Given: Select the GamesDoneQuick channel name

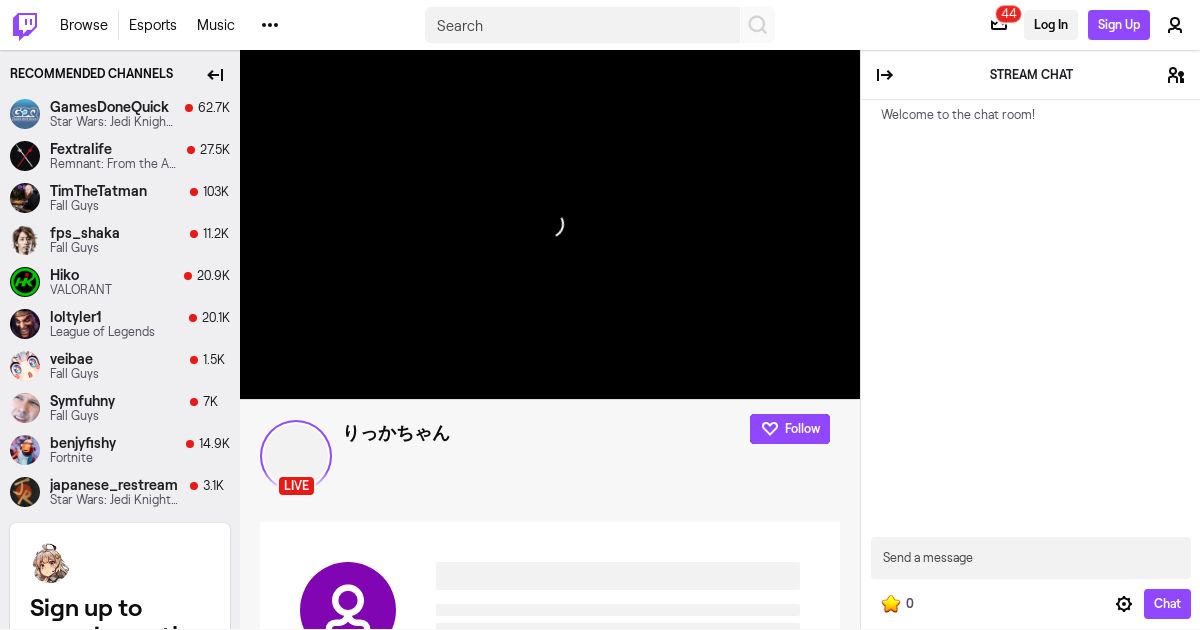Looking at the screenshot, I should (109, 107).
